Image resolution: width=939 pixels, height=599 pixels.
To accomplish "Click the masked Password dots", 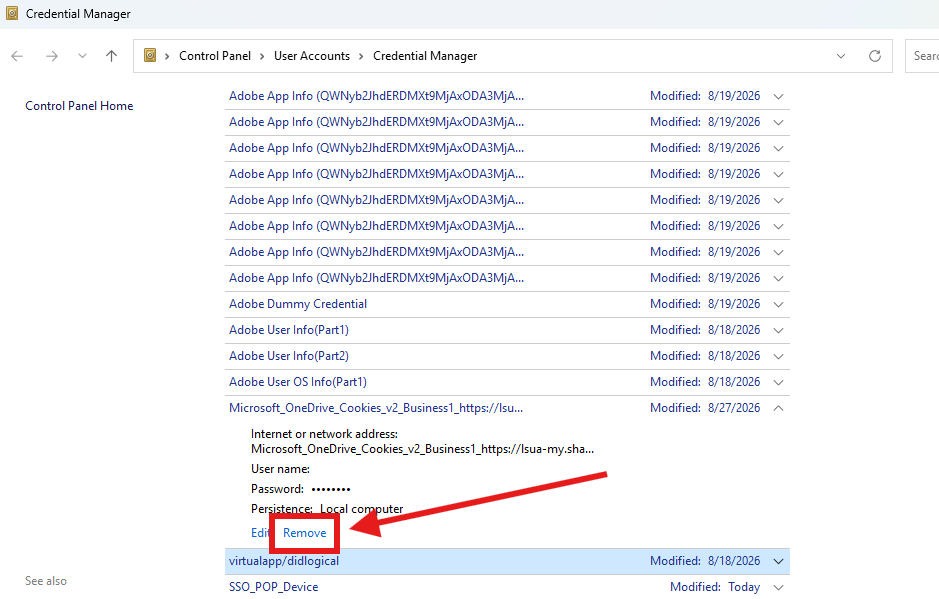I will click(331, 489).
